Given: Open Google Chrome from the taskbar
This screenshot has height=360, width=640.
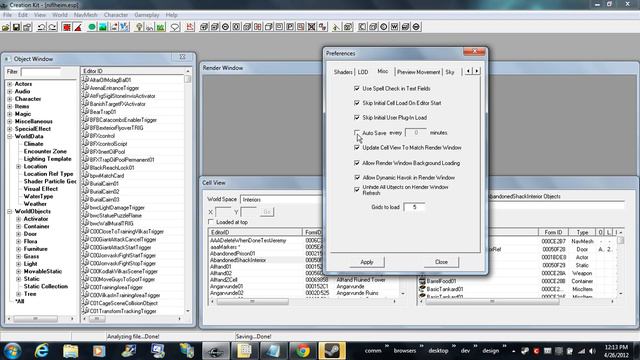Looking at the screenshot, I should click(302, 351).
